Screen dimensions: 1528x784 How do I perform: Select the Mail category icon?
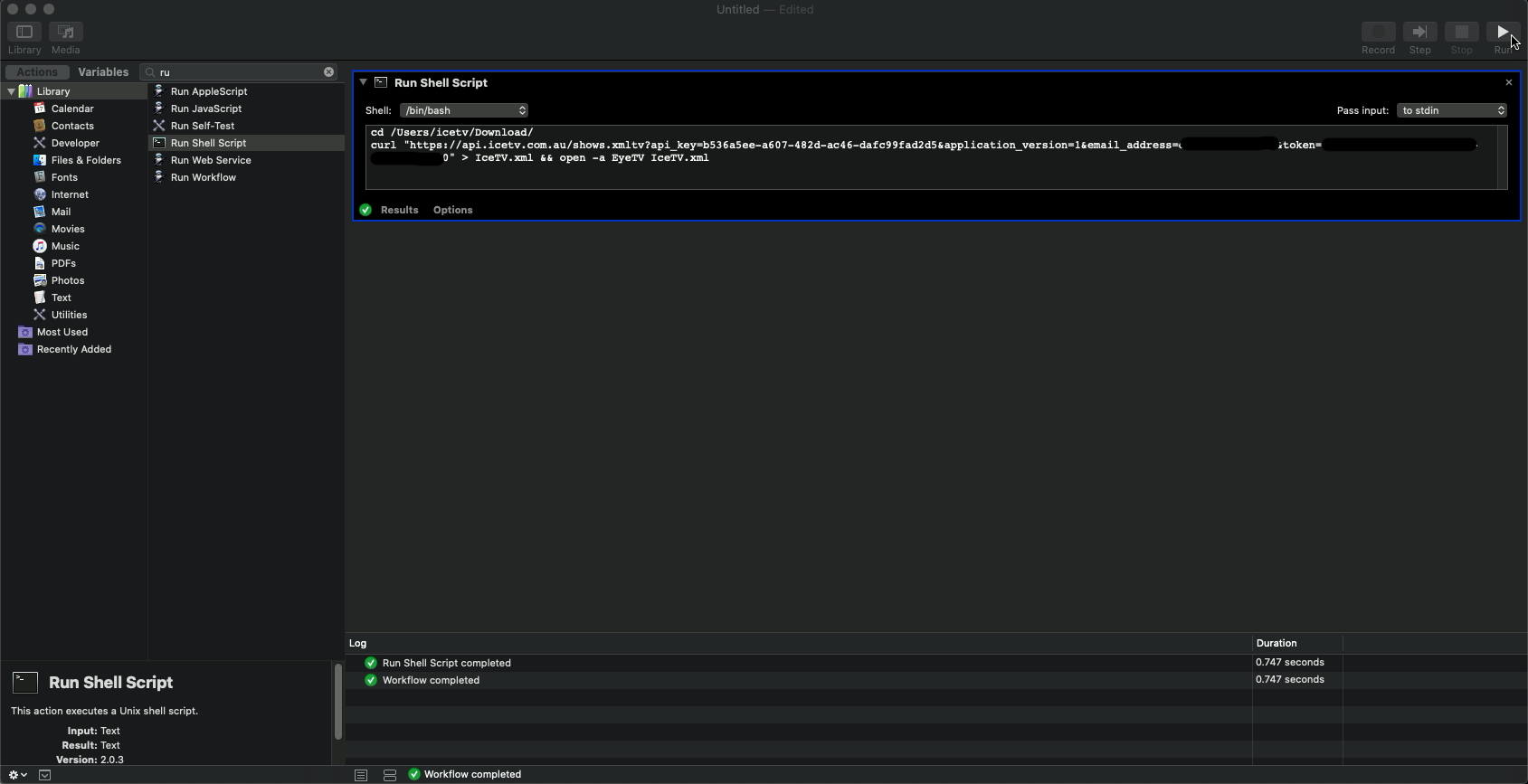point(40,212)
